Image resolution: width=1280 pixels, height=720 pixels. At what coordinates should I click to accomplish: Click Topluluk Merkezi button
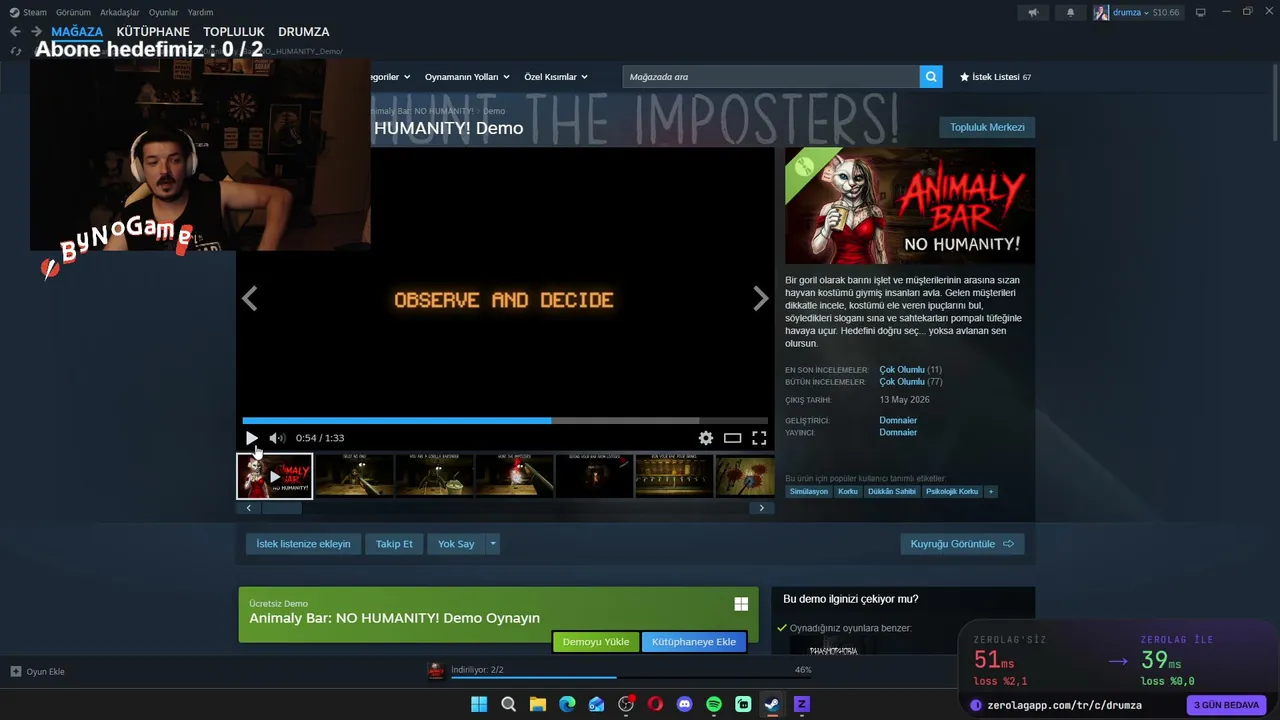pyautogui.click(x=987, y=127)
